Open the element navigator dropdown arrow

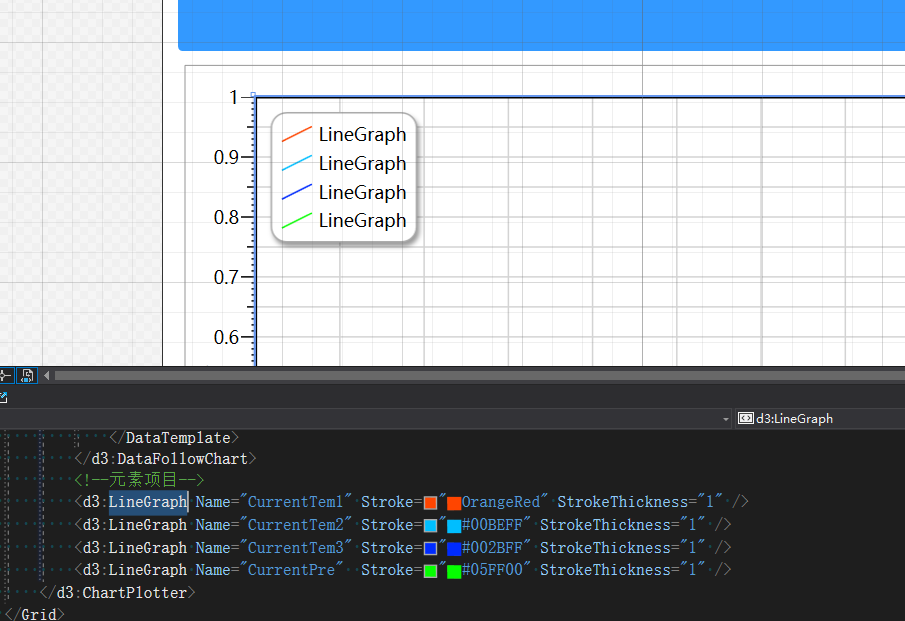(725, 418)
